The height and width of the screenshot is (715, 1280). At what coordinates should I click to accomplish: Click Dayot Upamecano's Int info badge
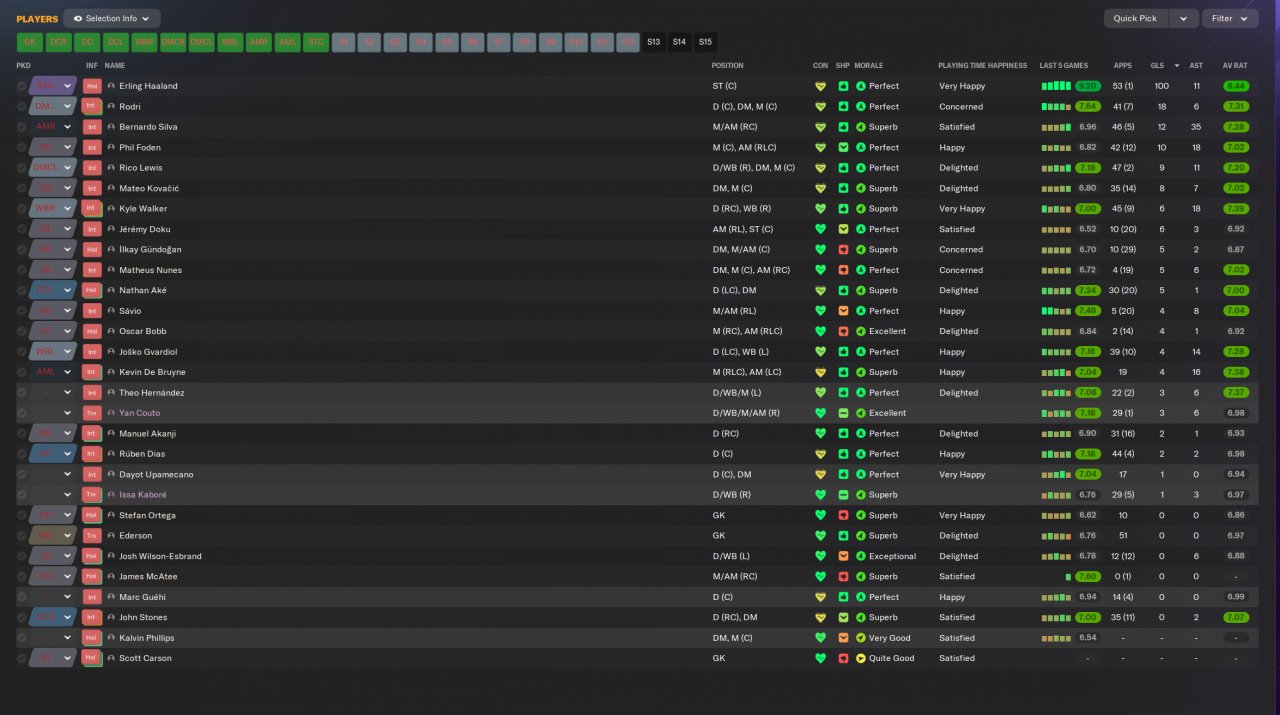(92, 474)
